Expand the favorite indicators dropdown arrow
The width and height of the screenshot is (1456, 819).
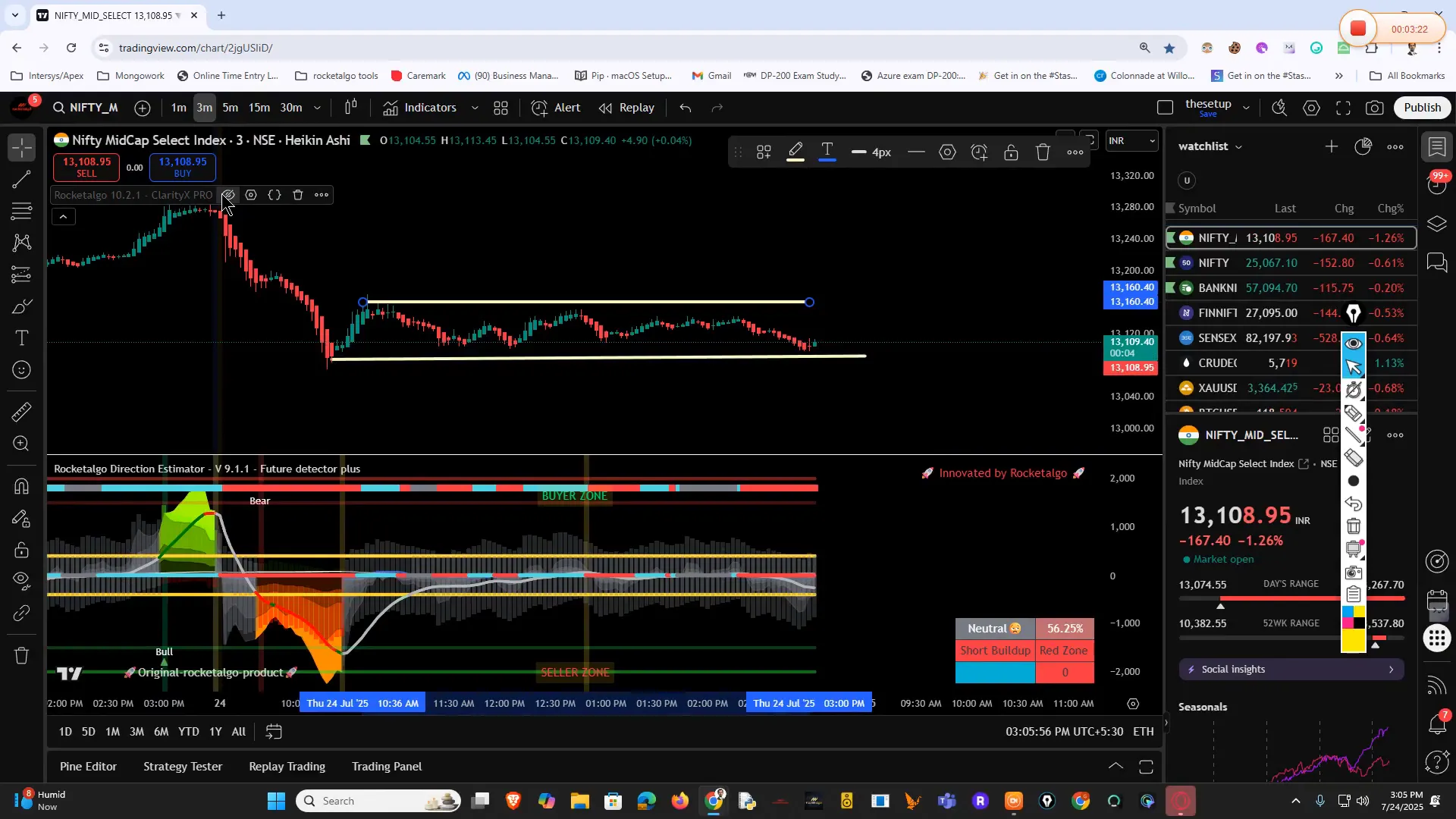tap(475, 108)
